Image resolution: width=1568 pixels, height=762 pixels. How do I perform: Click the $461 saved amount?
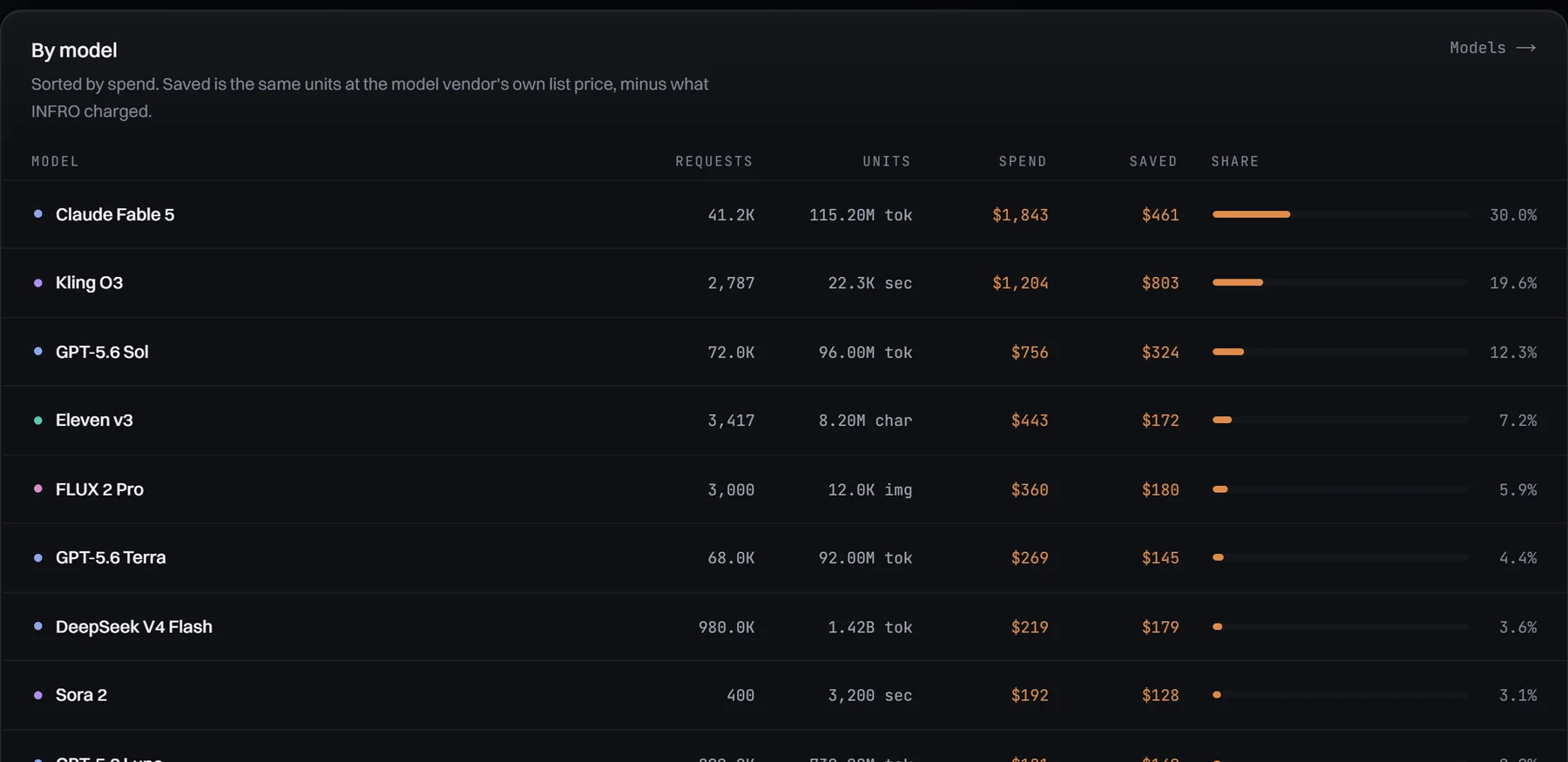click(x=1160, y=215)
